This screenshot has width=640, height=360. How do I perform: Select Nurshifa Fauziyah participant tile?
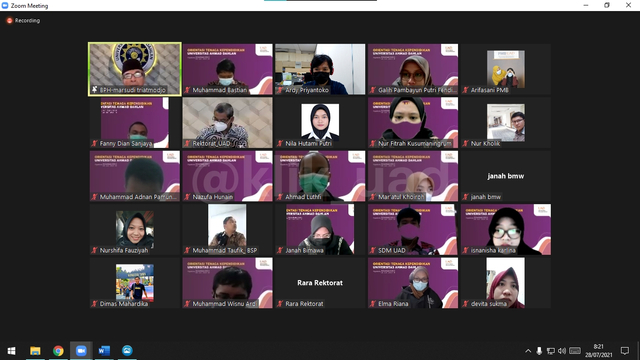click(x=135, y=229)
